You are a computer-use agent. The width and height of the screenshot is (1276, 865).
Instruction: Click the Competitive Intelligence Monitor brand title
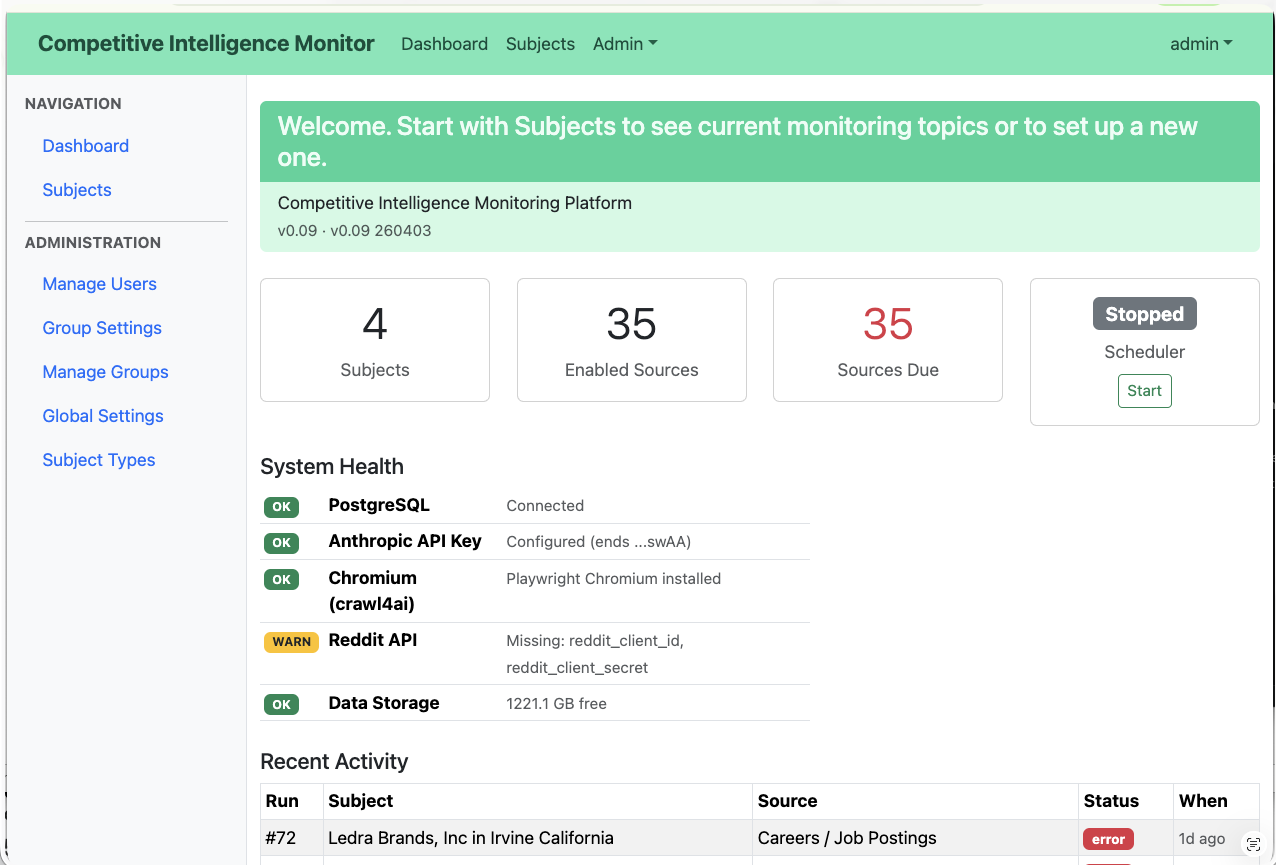[x=206, y=44]
